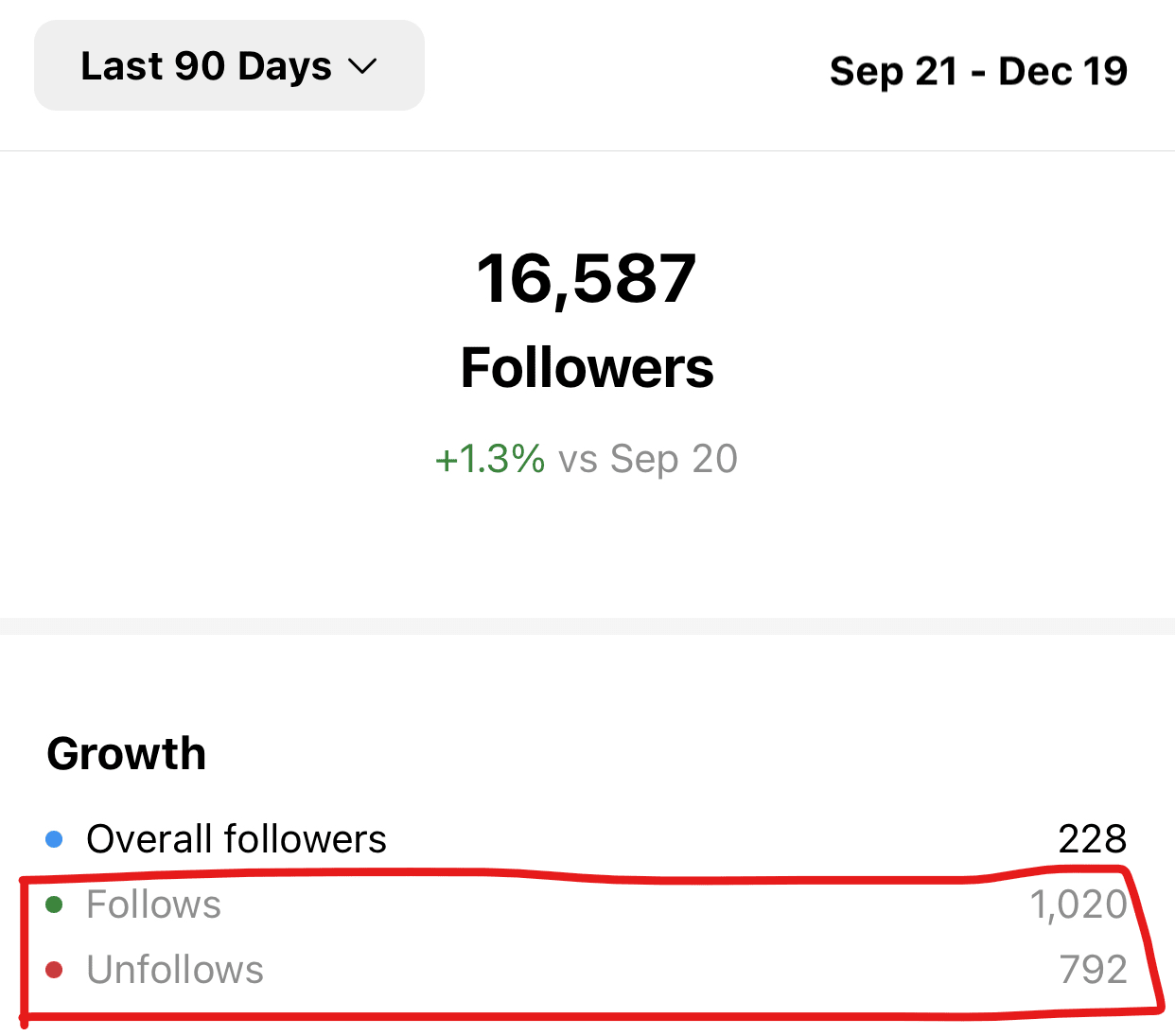
Task: Open the Last 90 Days dropdown
Action: point(228,66)
